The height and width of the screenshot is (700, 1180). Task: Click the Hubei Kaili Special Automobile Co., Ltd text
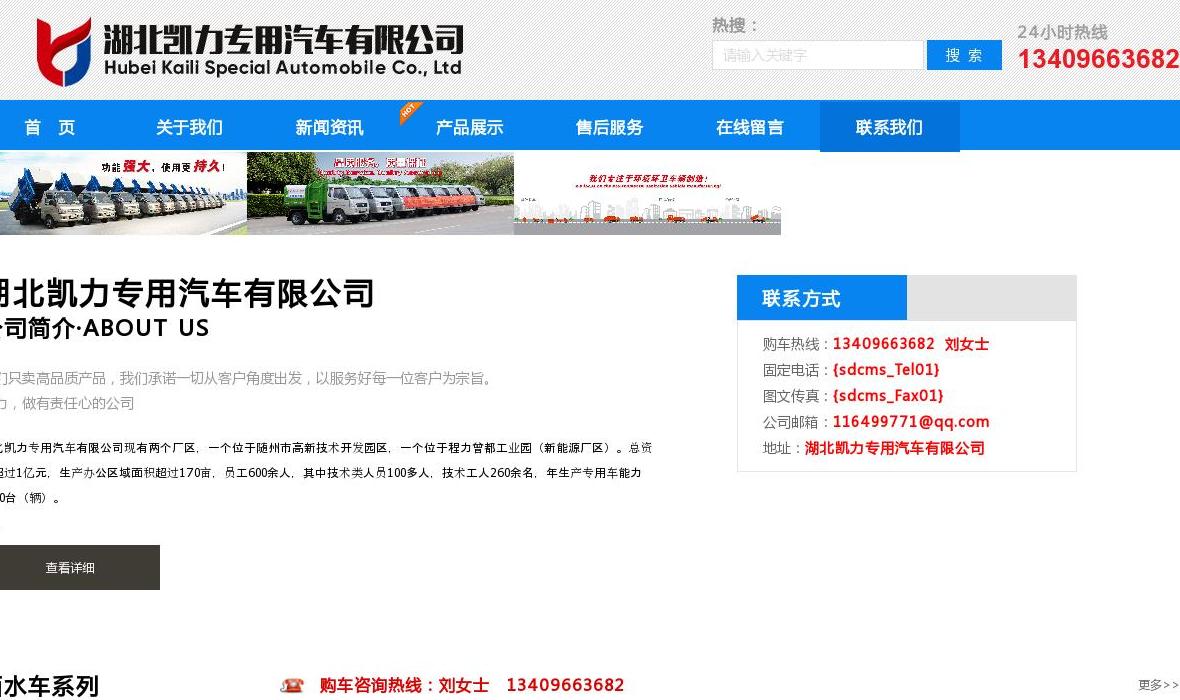tap(282, 68)
